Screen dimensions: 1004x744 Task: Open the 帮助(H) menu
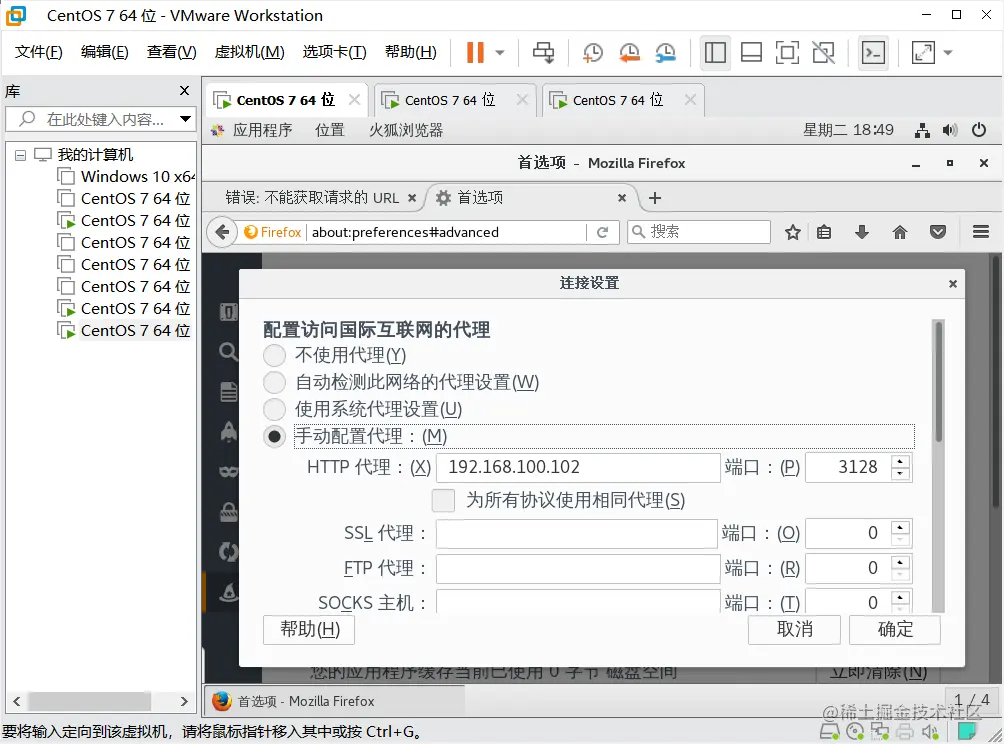pos(410,52)
